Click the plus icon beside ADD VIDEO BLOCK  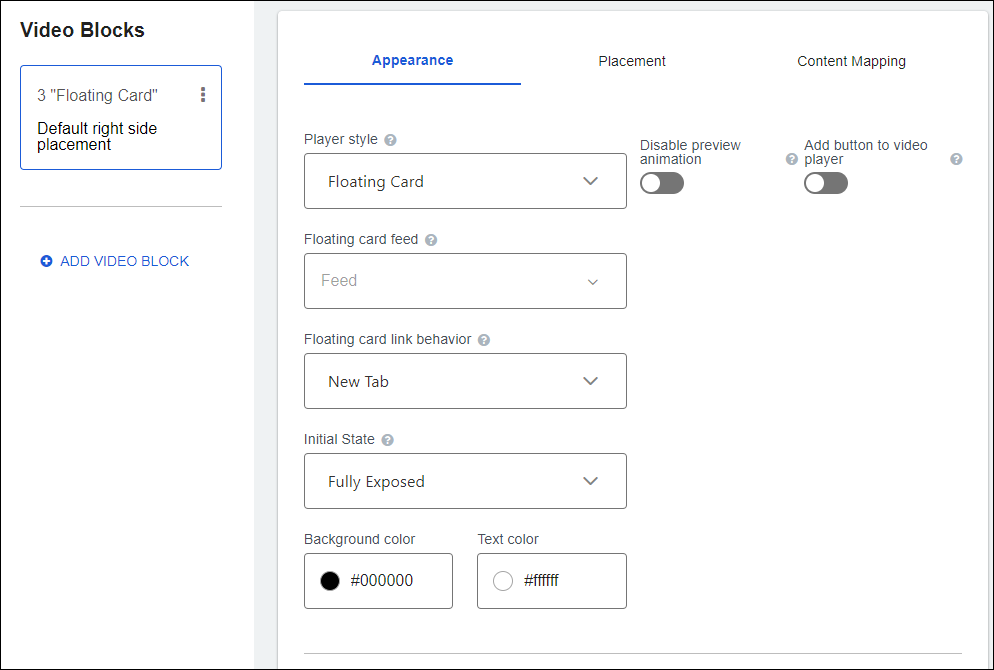pyautogui.click(x=46, y=260)
